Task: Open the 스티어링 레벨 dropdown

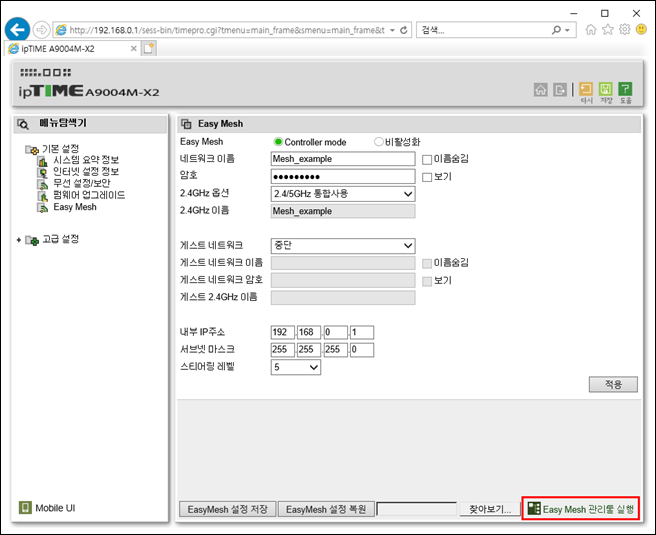Action: point(296,367)
